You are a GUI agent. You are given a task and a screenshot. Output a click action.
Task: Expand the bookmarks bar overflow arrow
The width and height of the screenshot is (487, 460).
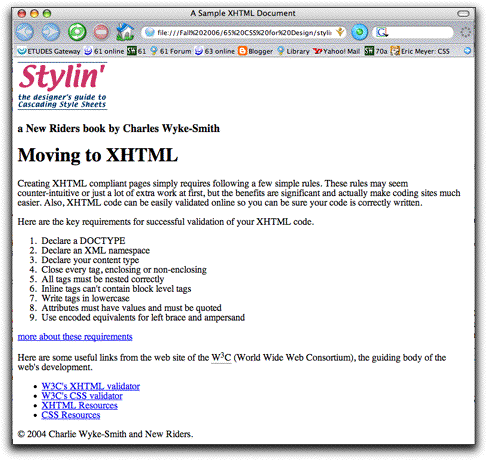click(x=467, y=51)
